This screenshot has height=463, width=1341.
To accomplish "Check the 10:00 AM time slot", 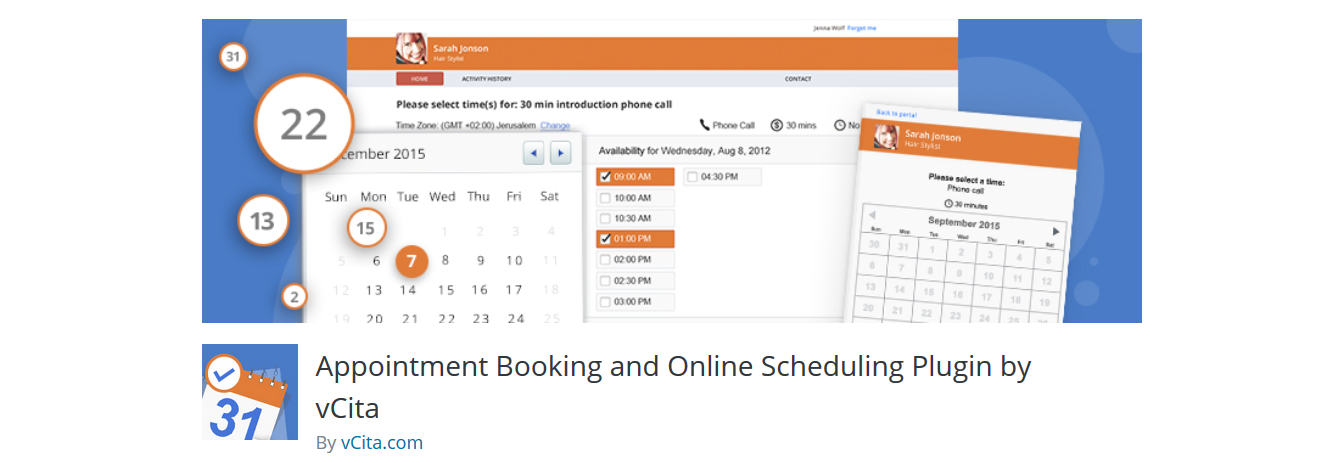I will coord(604,198).
